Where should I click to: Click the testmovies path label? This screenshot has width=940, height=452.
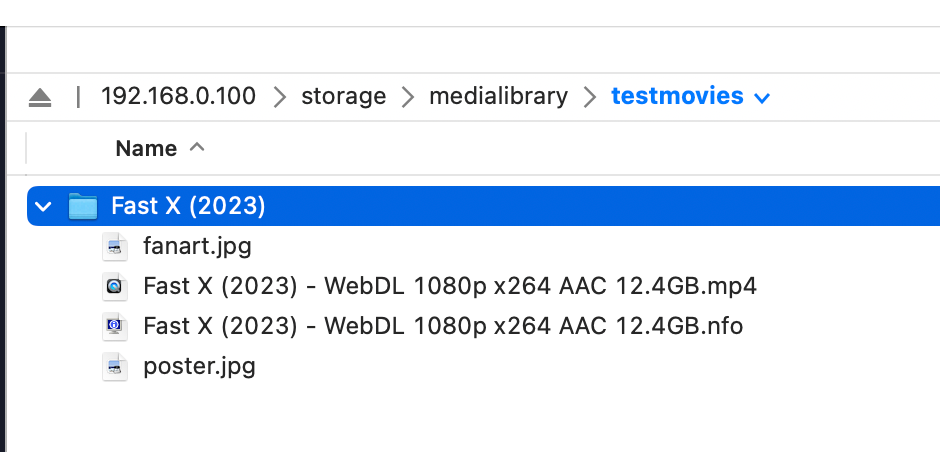pos(677,96)
